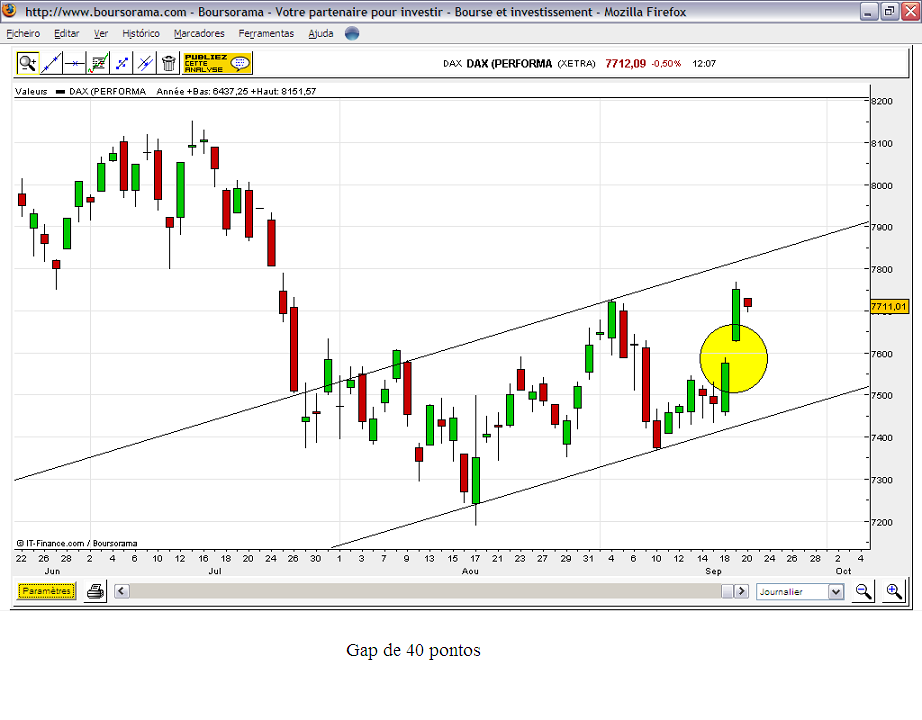
Task: Open the Journalier period dropdown
Action: point(800,592)
